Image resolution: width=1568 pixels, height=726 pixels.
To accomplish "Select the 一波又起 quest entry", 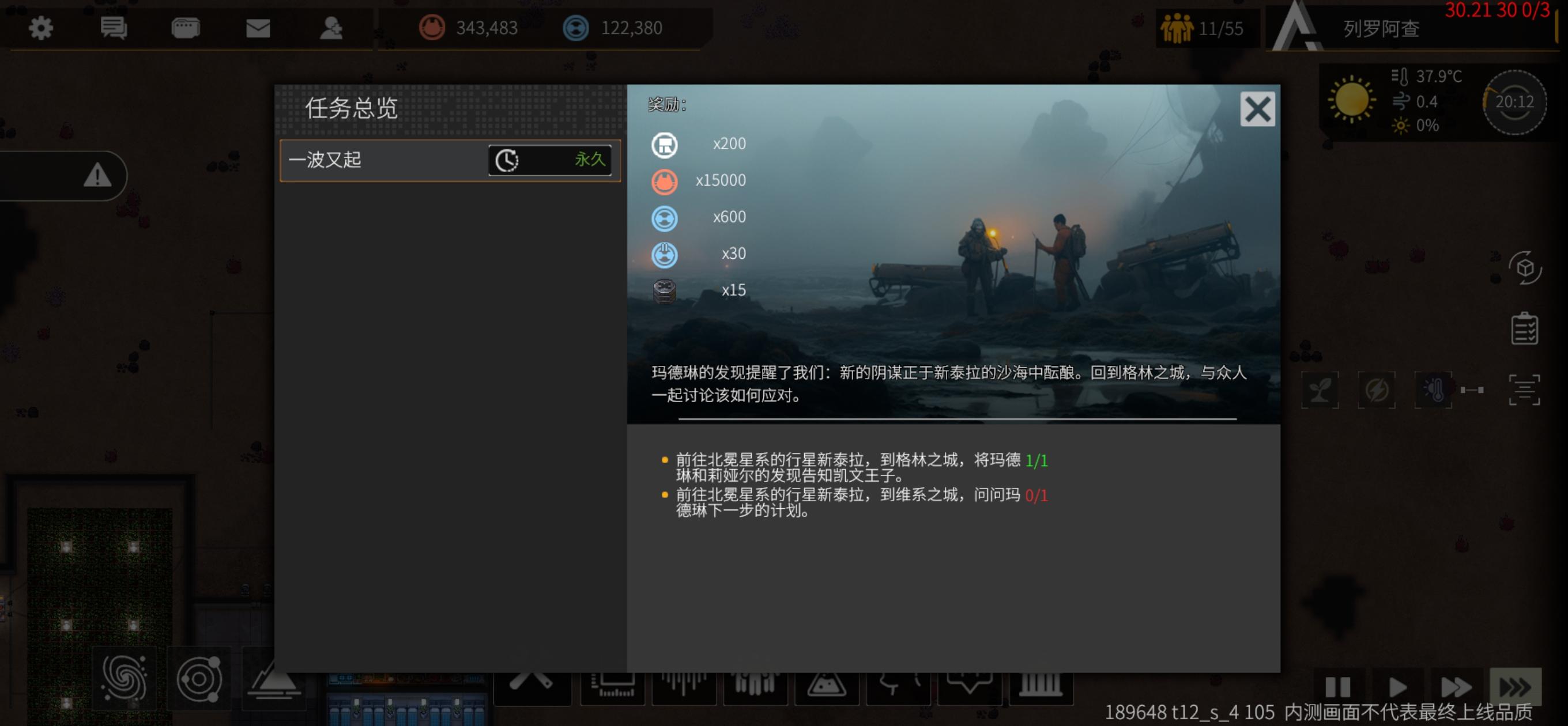I will [450, 160].
